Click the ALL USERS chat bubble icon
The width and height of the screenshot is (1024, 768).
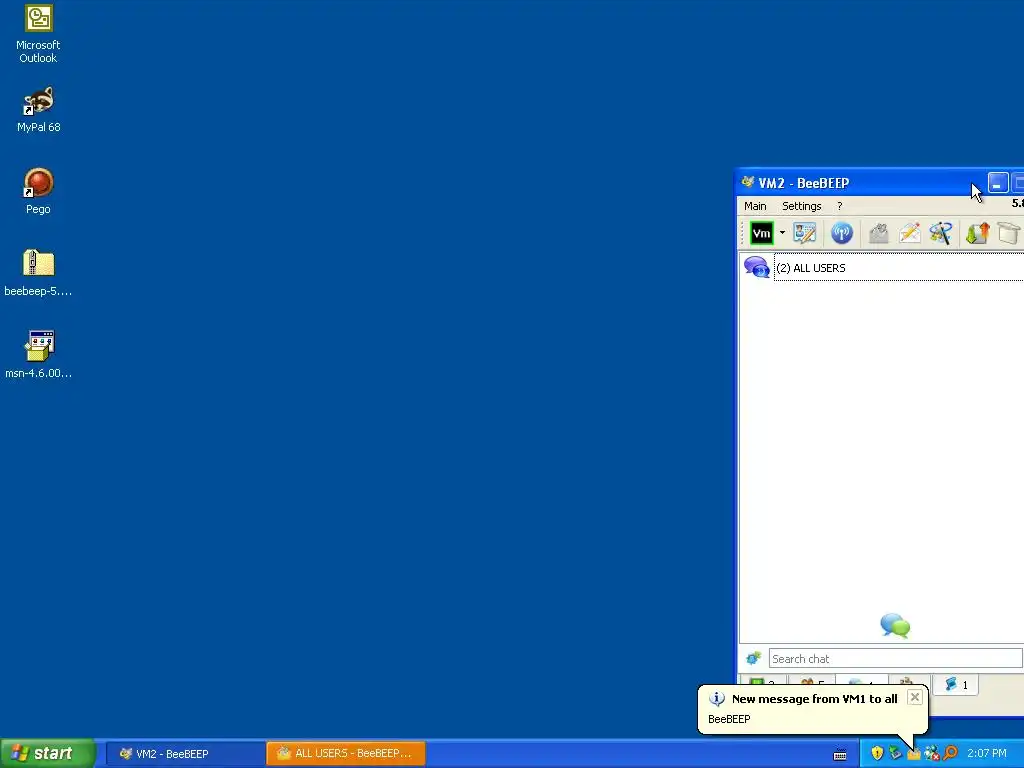[x=757, y=267]
